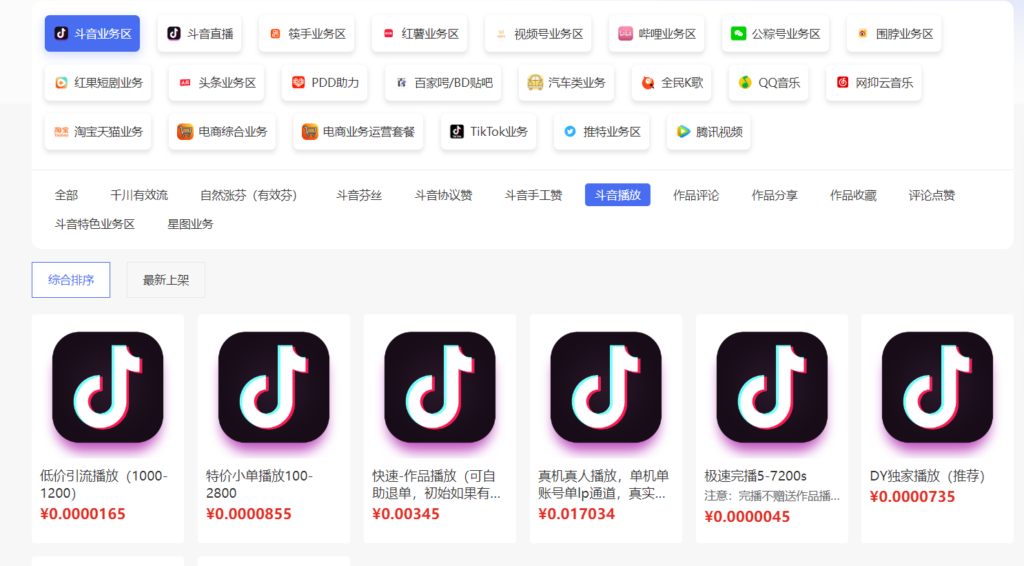Viewport: 1024px width, 566px height.
Task: Select the 斗音芬丝 filter
Action: tap(359, 195)
